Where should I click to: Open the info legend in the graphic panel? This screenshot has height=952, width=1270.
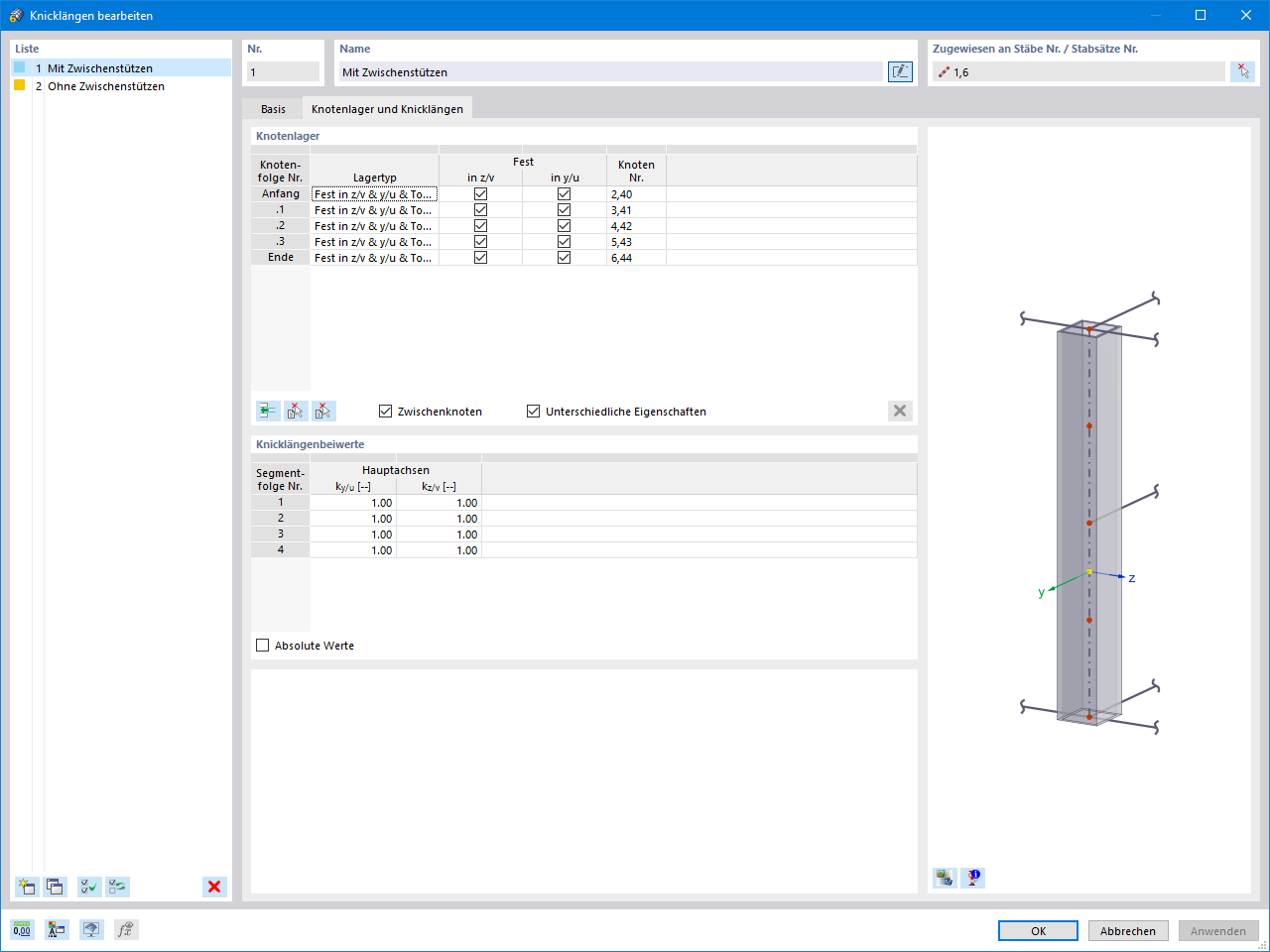coord(972,878)
